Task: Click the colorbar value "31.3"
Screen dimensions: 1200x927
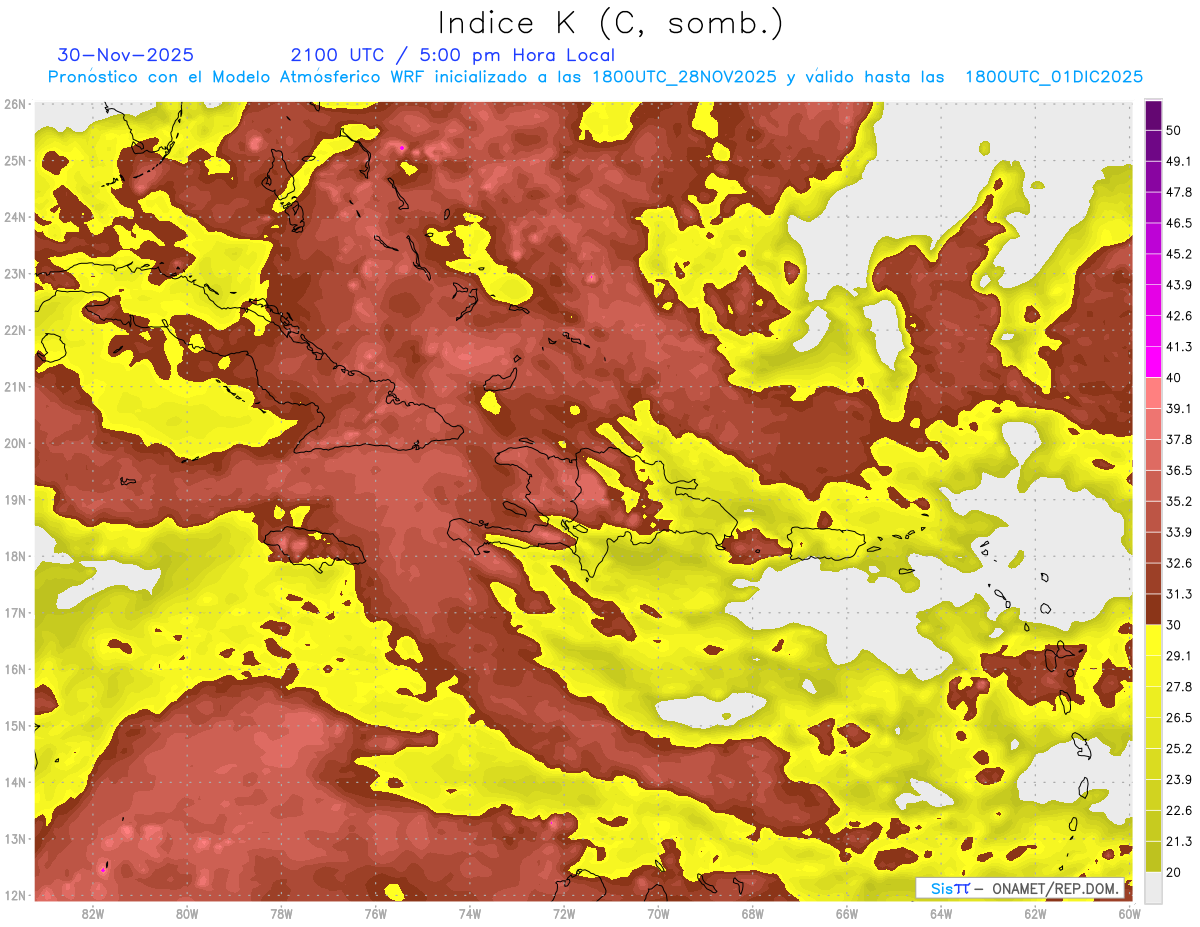Action: click(1178, 594)
